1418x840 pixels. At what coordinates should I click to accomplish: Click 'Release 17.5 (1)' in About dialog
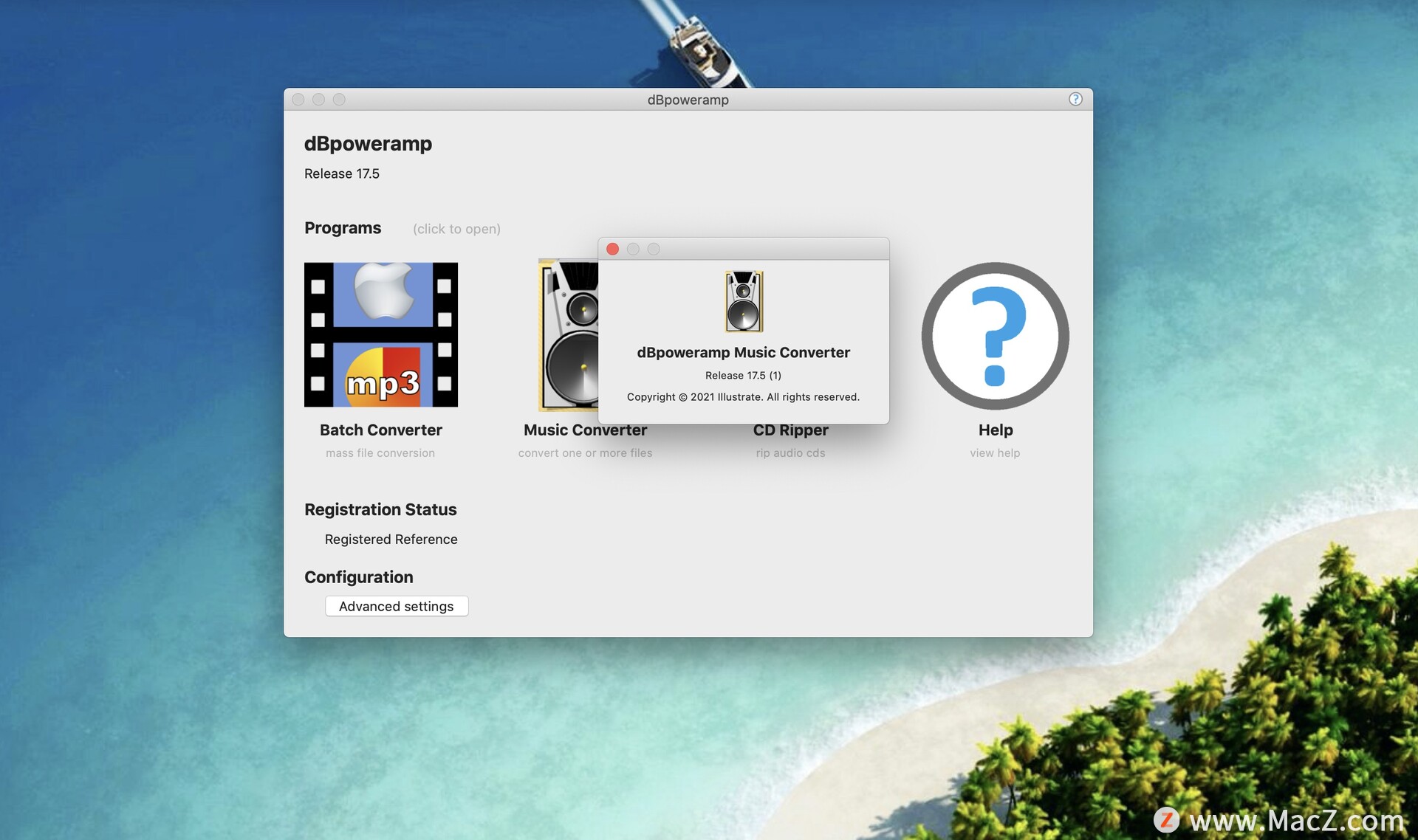click(743, 375)
